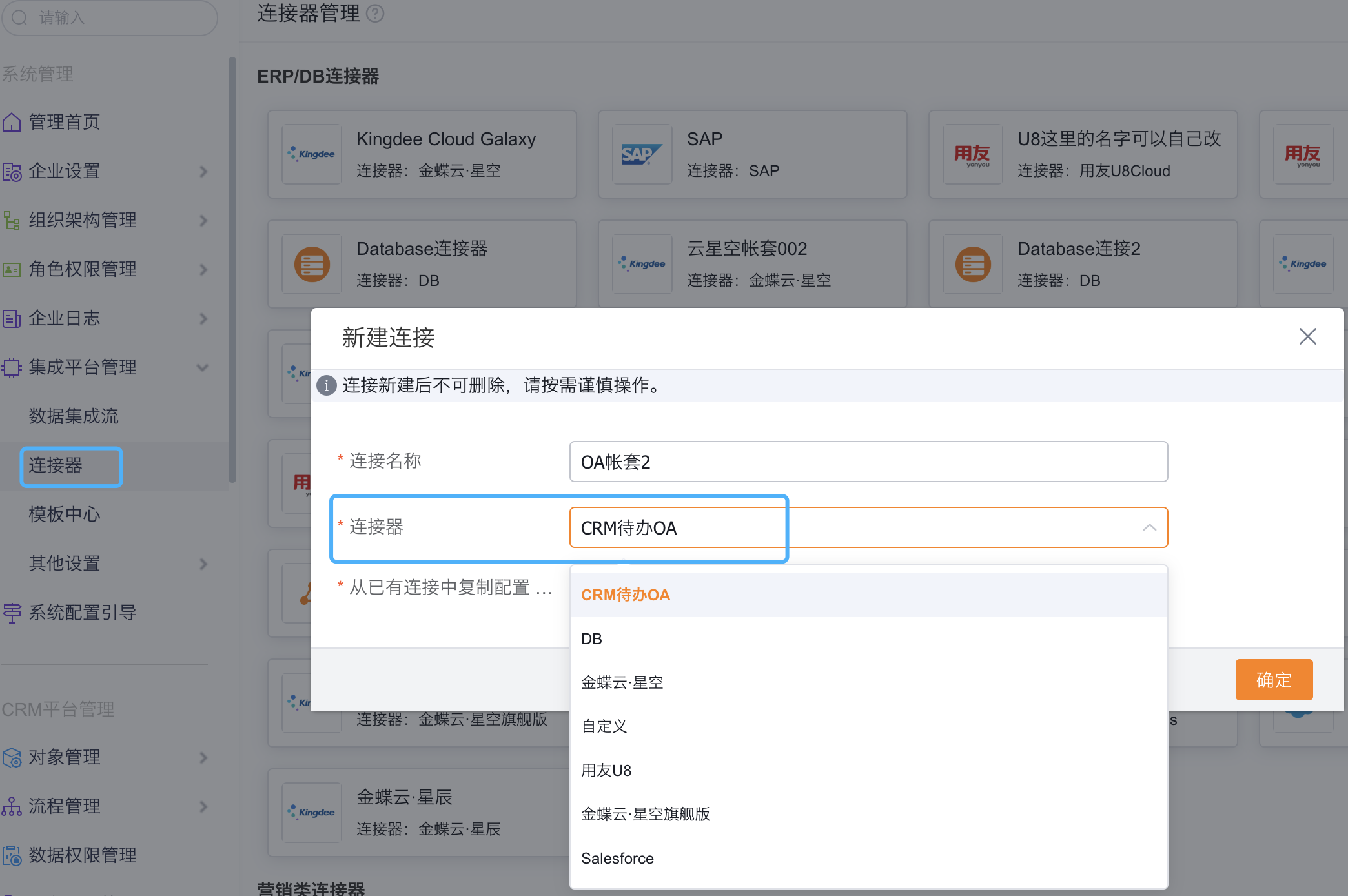Click the 流程管理 icon
This screenshot has width=1348, height=896.
(x=12, y=806)
